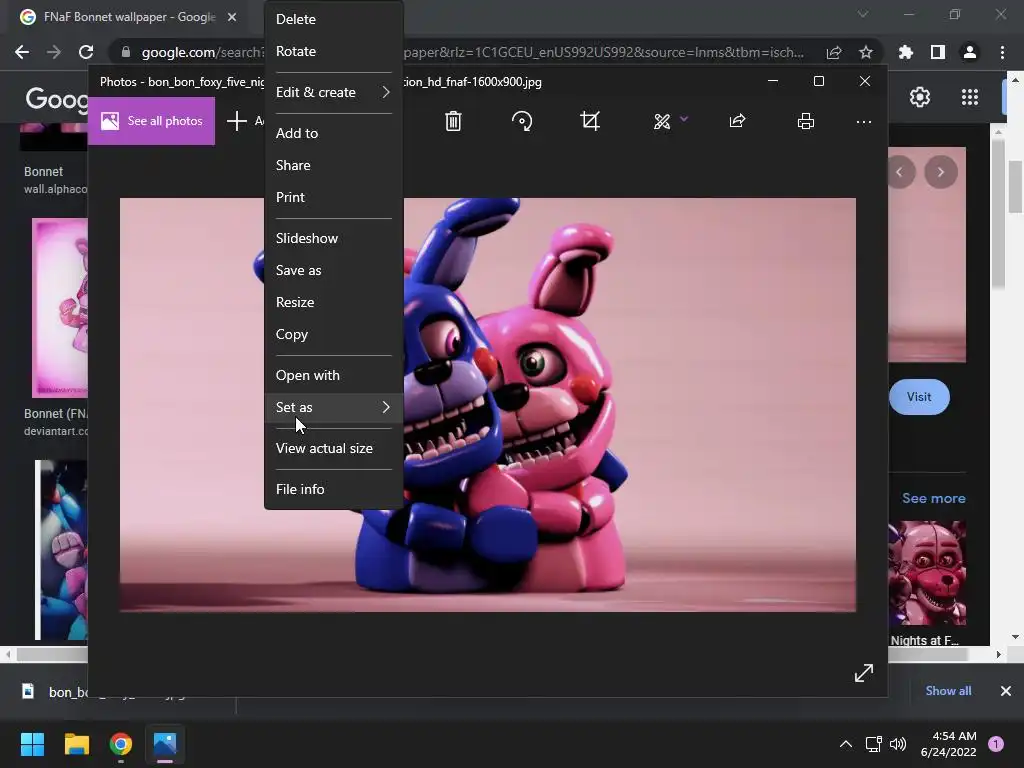
Task: Select Open with in context menu
Action: 333,375
